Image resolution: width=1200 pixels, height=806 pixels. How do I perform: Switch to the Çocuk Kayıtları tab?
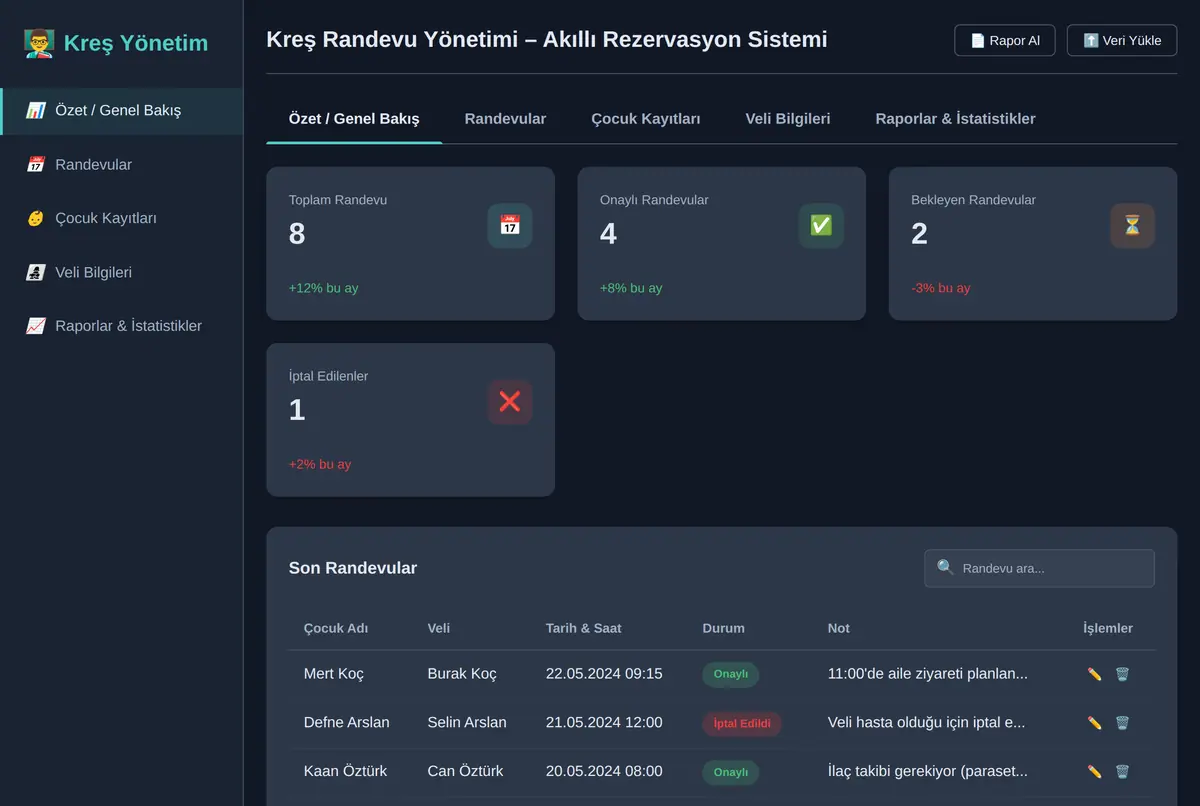[646, 119]
